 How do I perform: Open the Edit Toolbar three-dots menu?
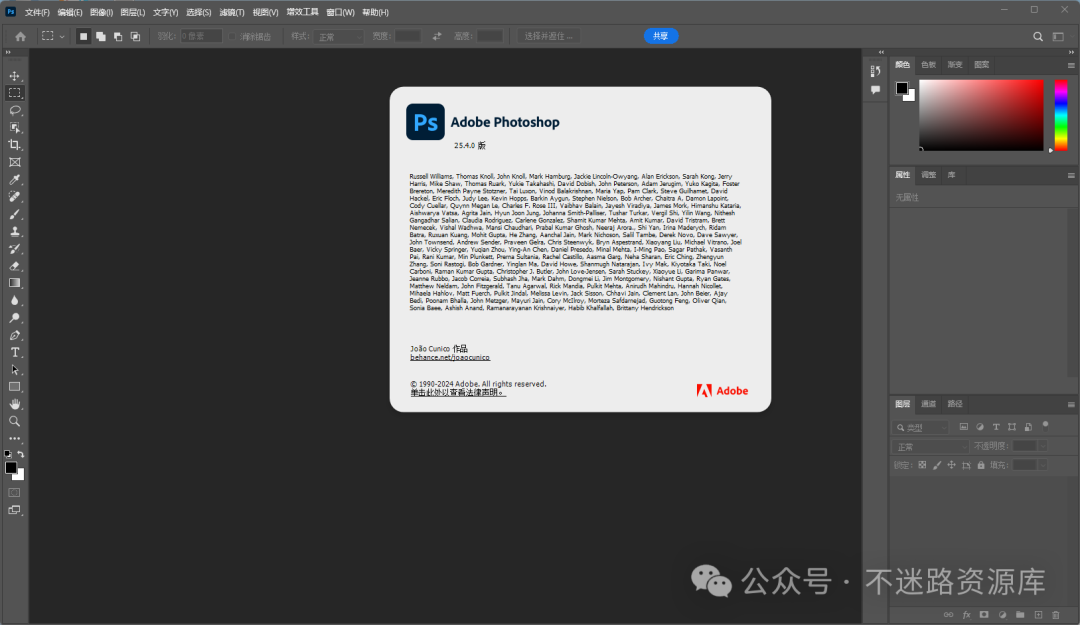tap(14, 438)
